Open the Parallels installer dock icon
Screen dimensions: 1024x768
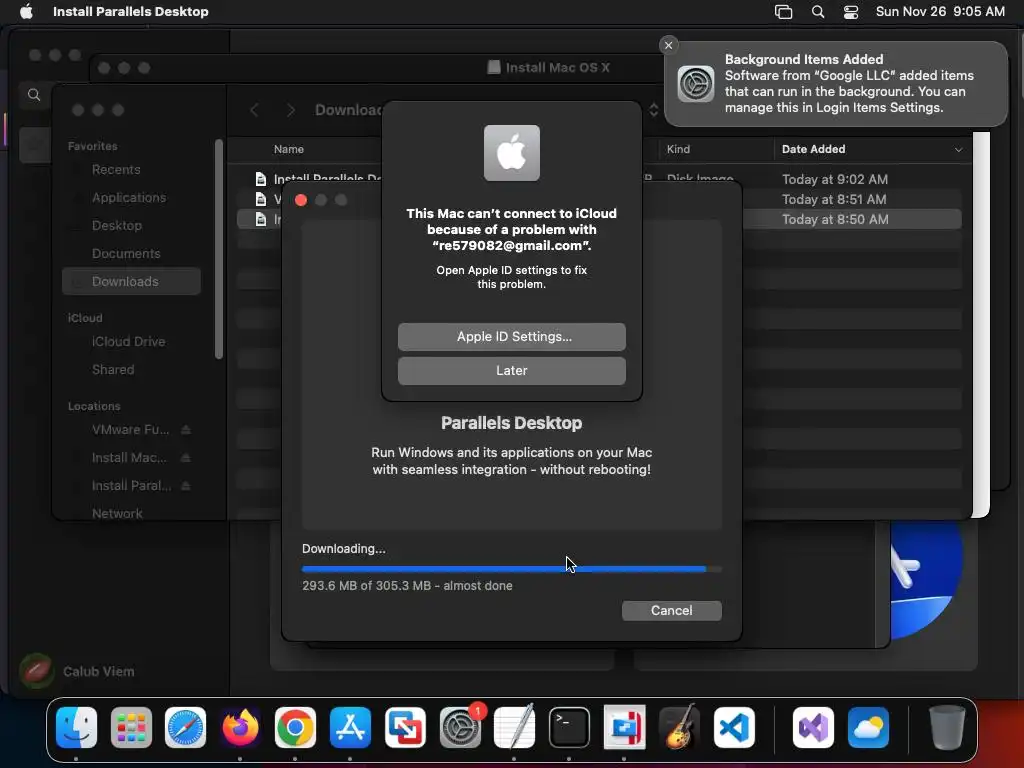coord(624,727)
